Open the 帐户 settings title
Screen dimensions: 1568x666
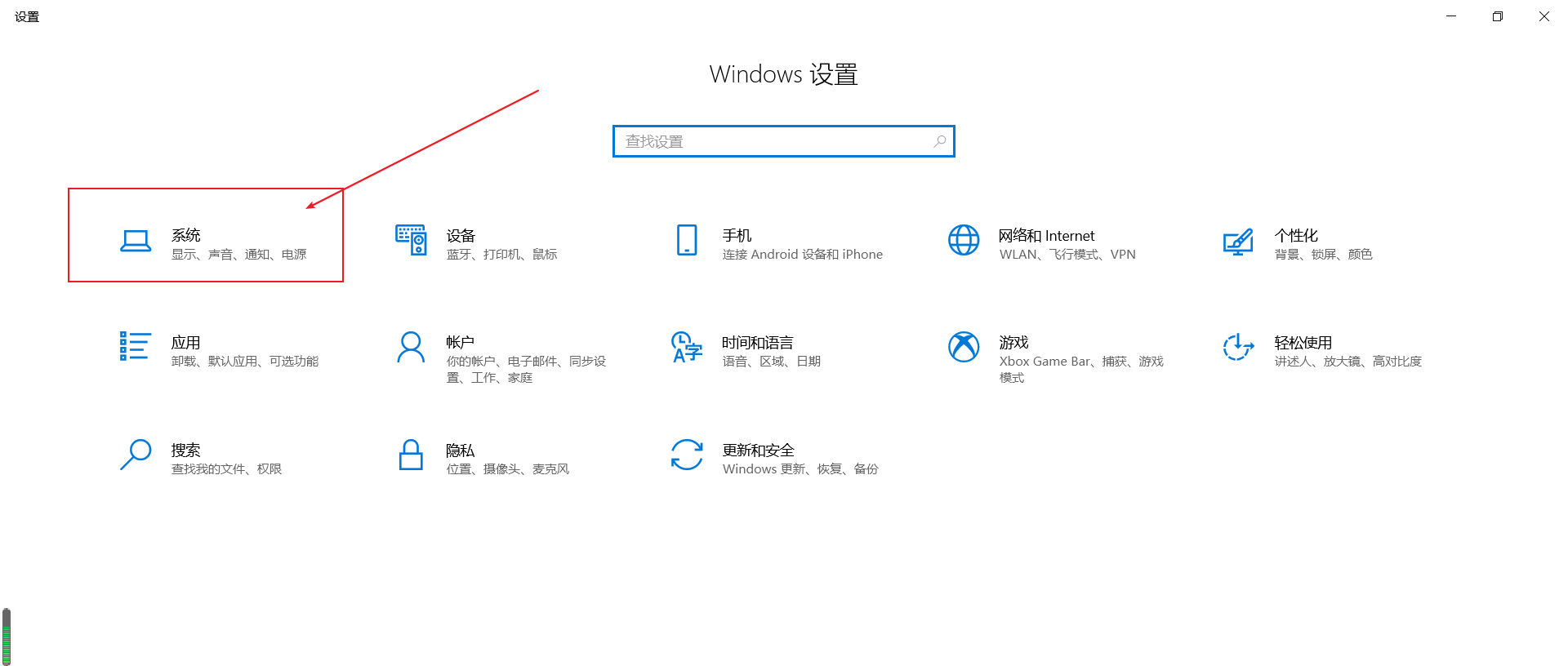[x=460, y=342]
